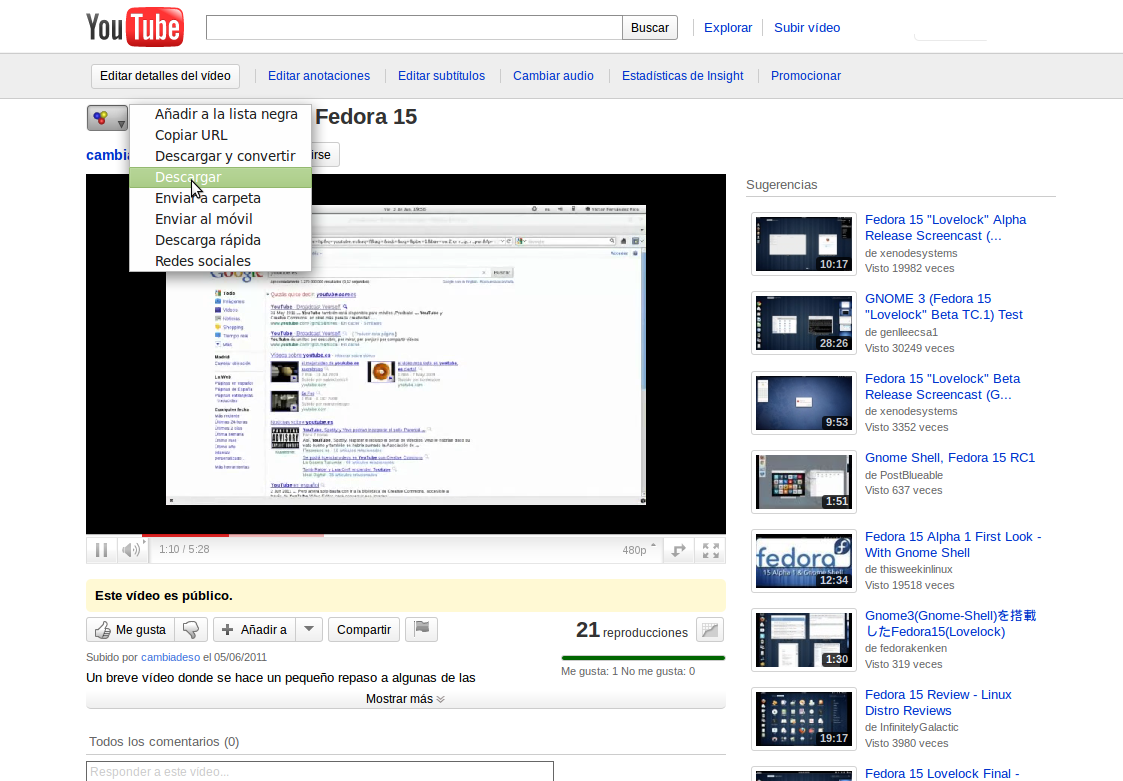This screenshot has width=1123, height=781.
Task: Open Redes sociales menu entry
Action: pos(221,261)
